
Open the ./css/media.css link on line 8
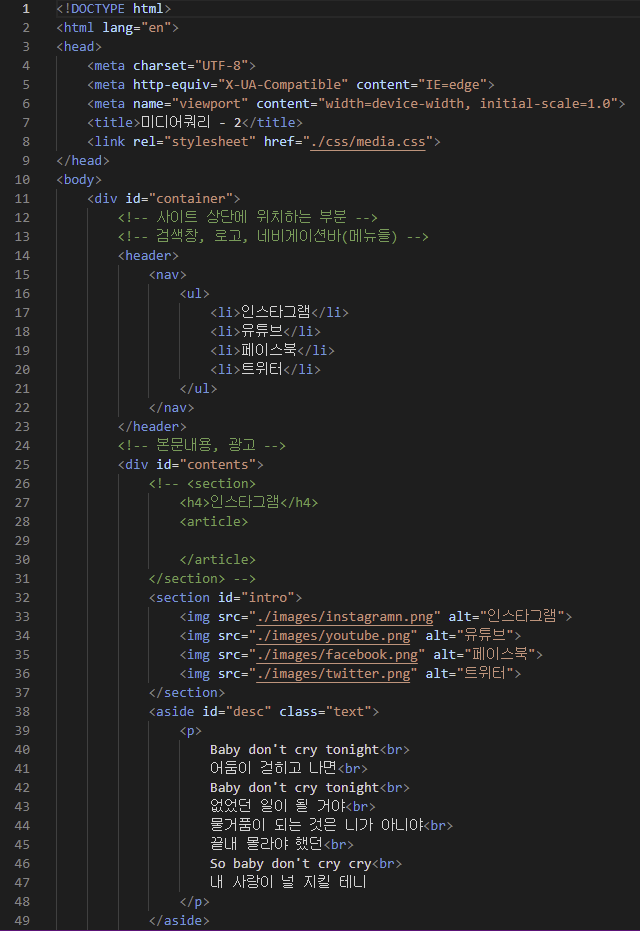pos(367,142)
